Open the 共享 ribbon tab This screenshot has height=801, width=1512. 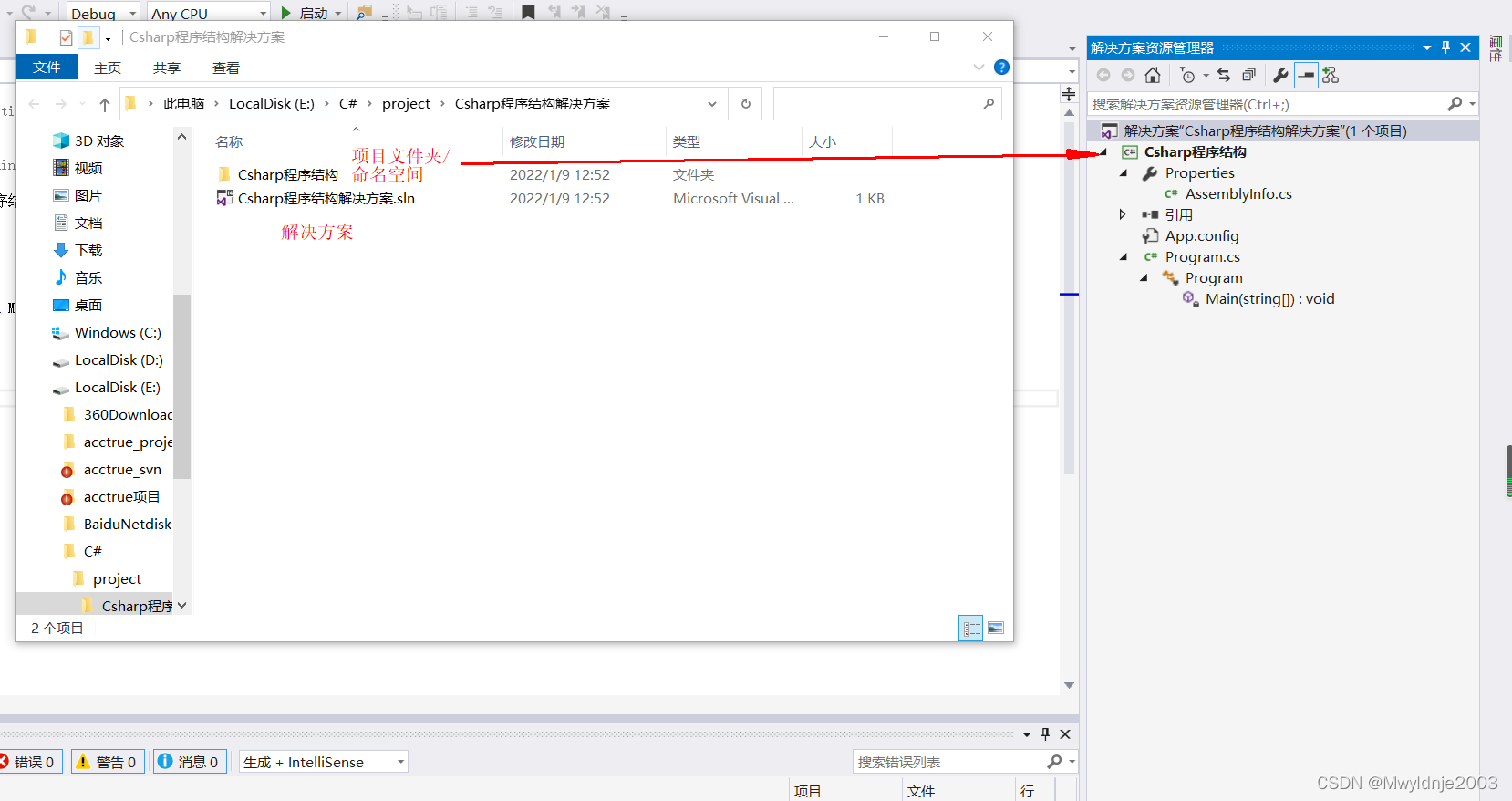click(x=167, y=68)
